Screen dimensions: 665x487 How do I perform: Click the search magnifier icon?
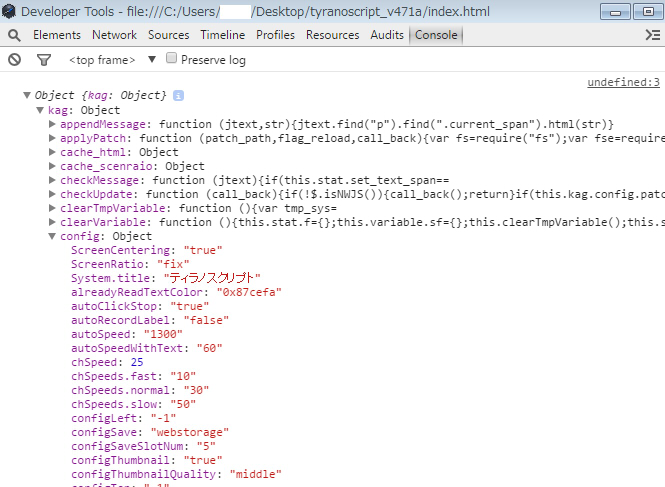[x=14, y=35]
